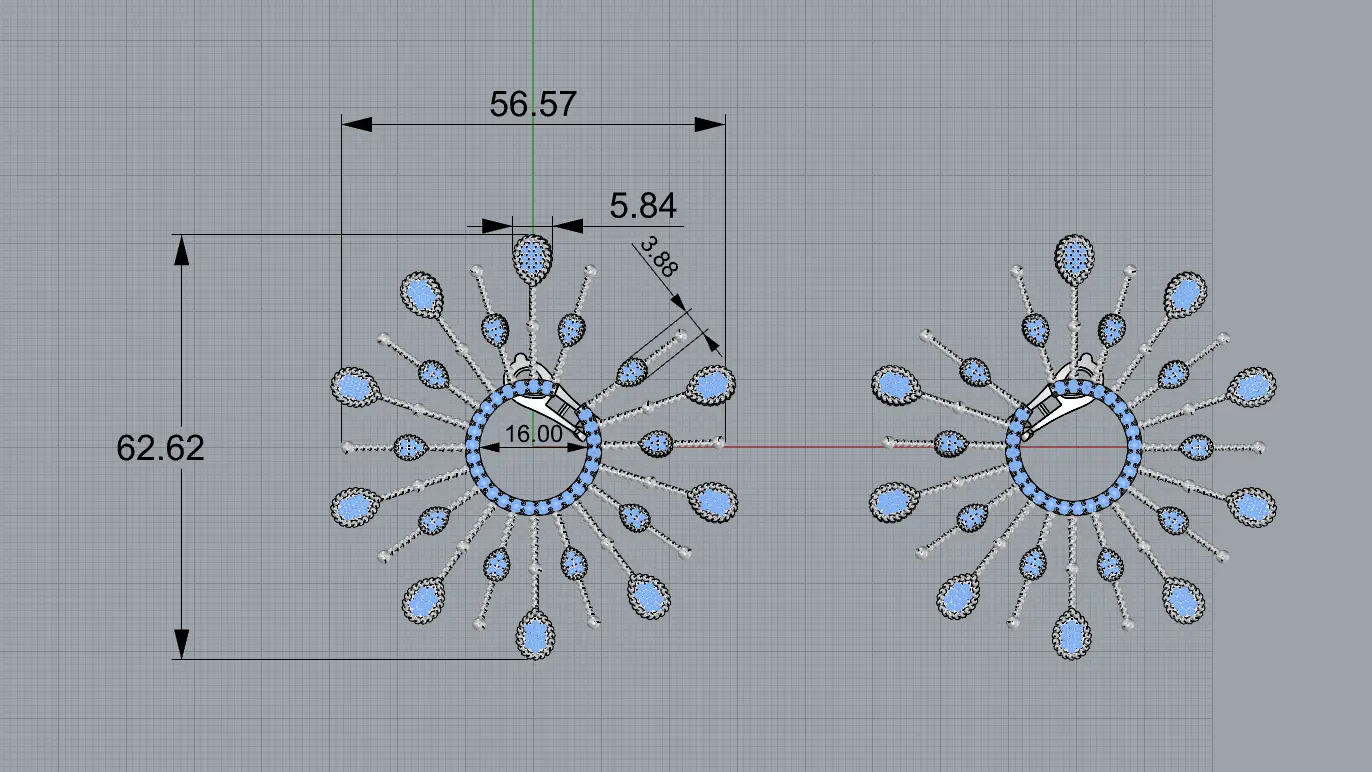
Task: Click the far-left large teardrop gem above the axis on left earring
Action: (352, 386)
